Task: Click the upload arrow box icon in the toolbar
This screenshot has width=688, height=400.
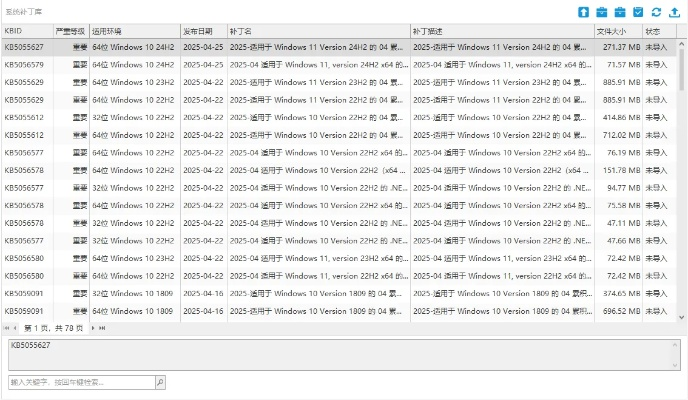Action: click(x=584, y=11)
